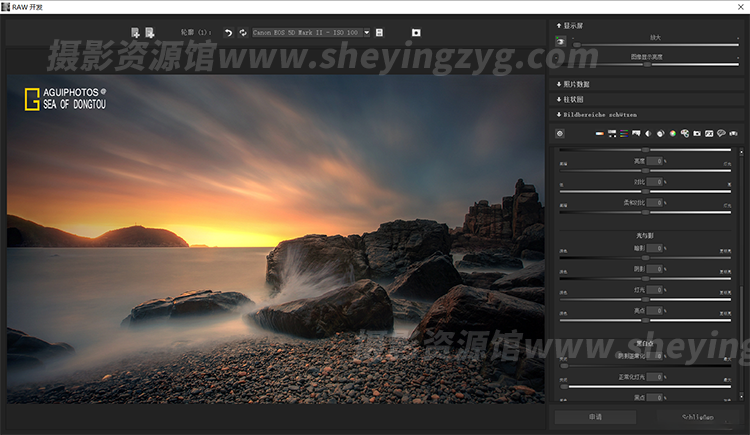The width and height of the screenshot is (750, 435).
Task: Open the black-and-white half-circle contrast tab
Action: click(647, 133)
